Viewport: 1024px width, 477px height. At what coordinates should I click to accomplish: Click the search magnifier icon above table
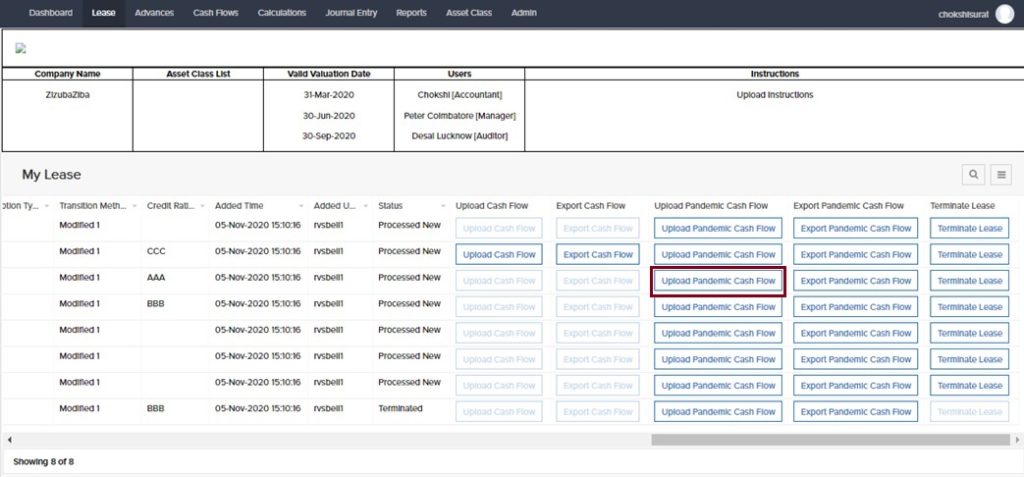[x=973, y=175]
